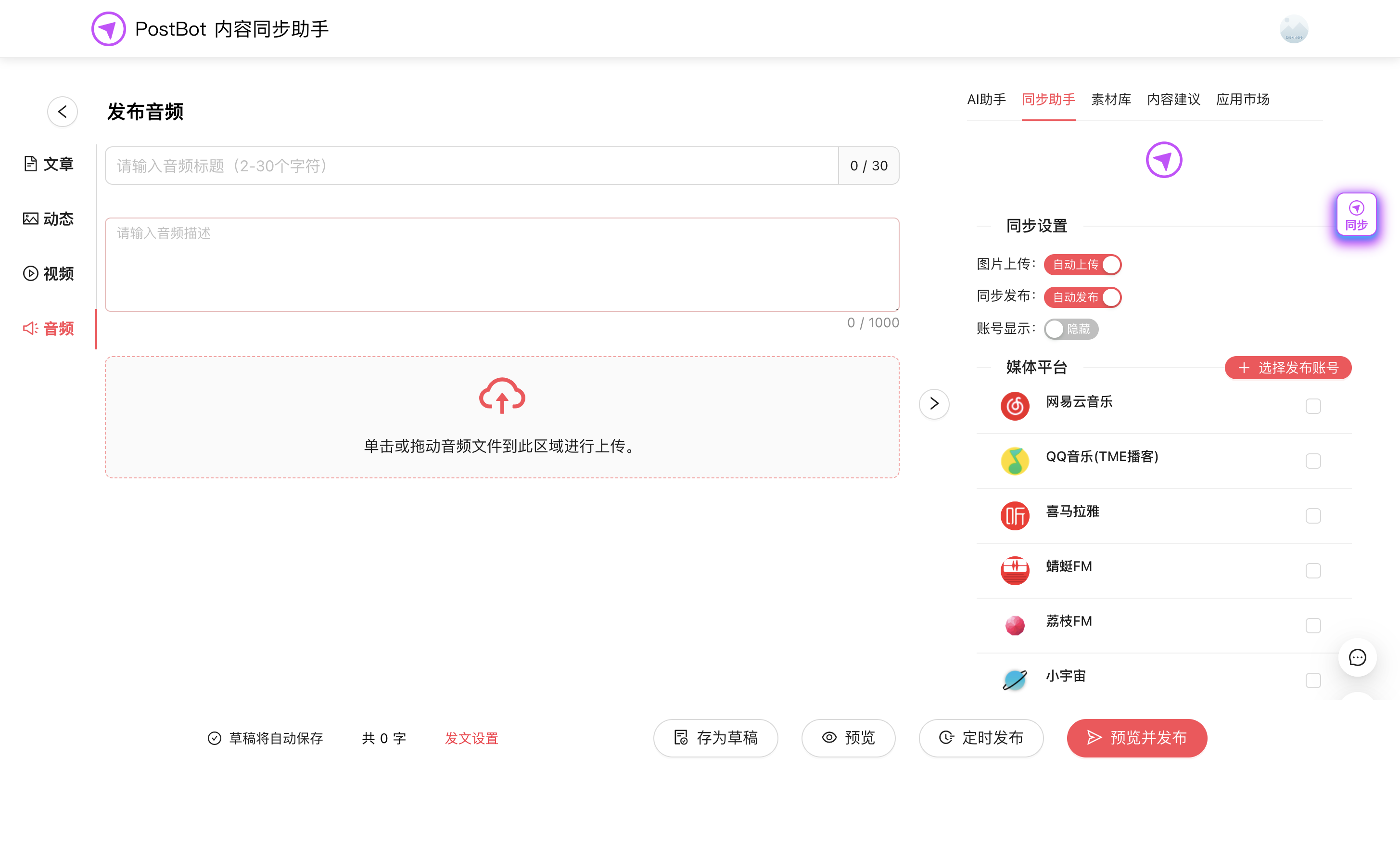Turn off the 自动发布 sync publish switch
This screenshot has width=1400, height=847.
point(1082,297)
